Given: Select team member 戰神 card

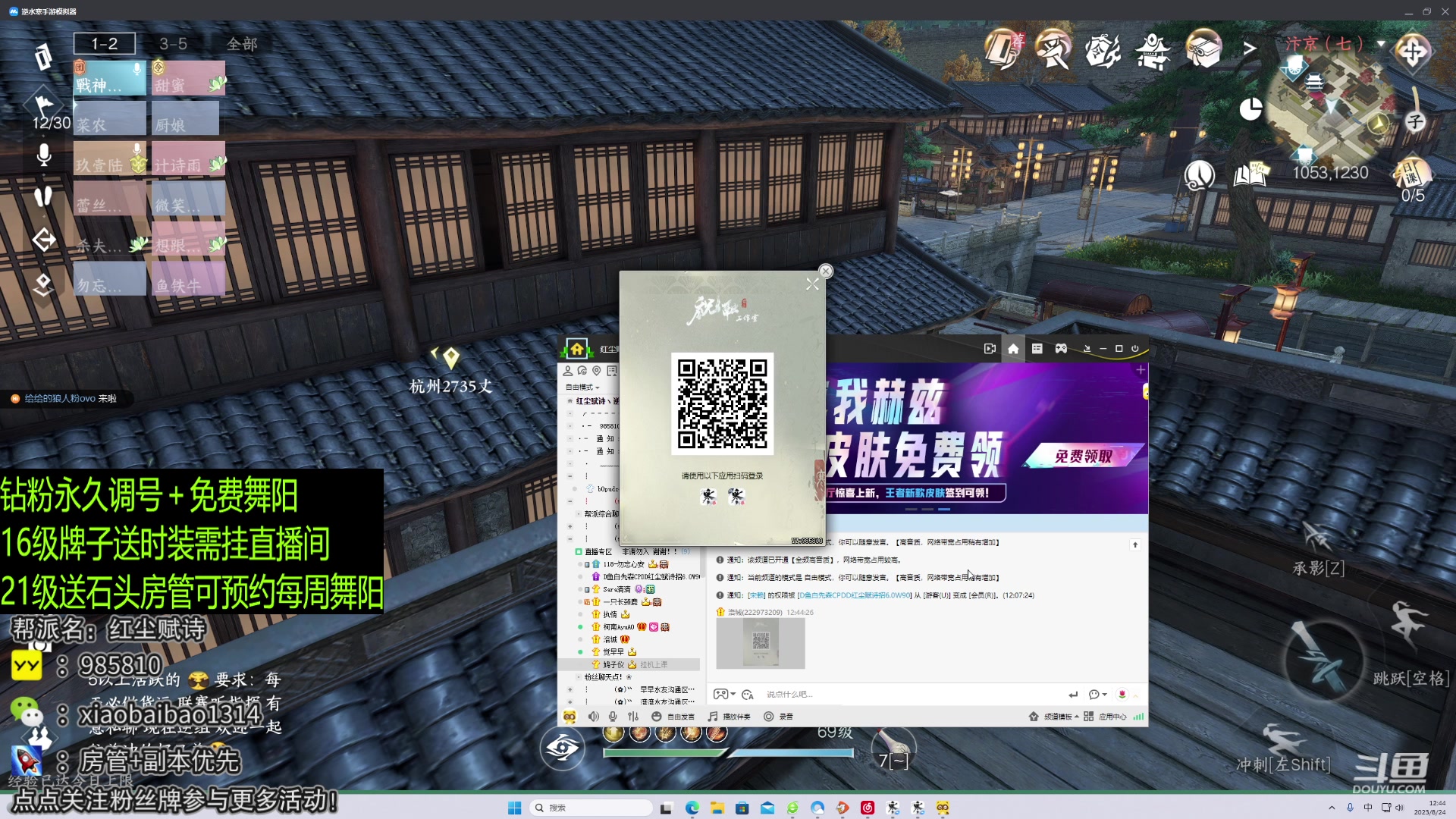Looking at the screenshot, I should tap(110, 78).
